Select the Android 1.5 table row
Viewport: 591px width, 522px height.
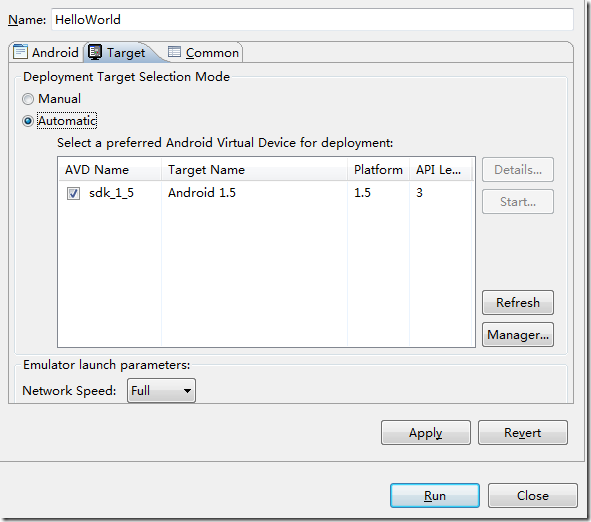click(266, 193)
